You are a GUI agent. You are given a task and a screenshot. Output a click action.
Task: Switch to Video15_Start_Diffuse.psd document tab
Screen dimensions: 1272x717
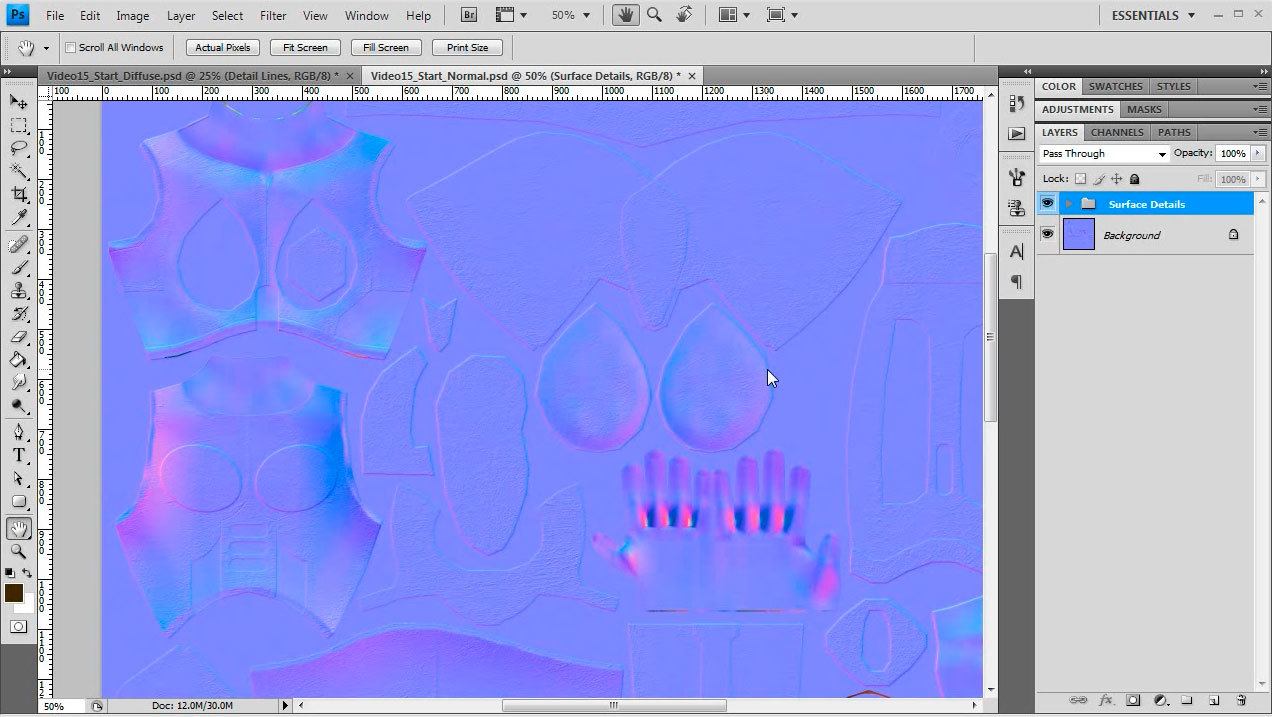click(192, 76)
